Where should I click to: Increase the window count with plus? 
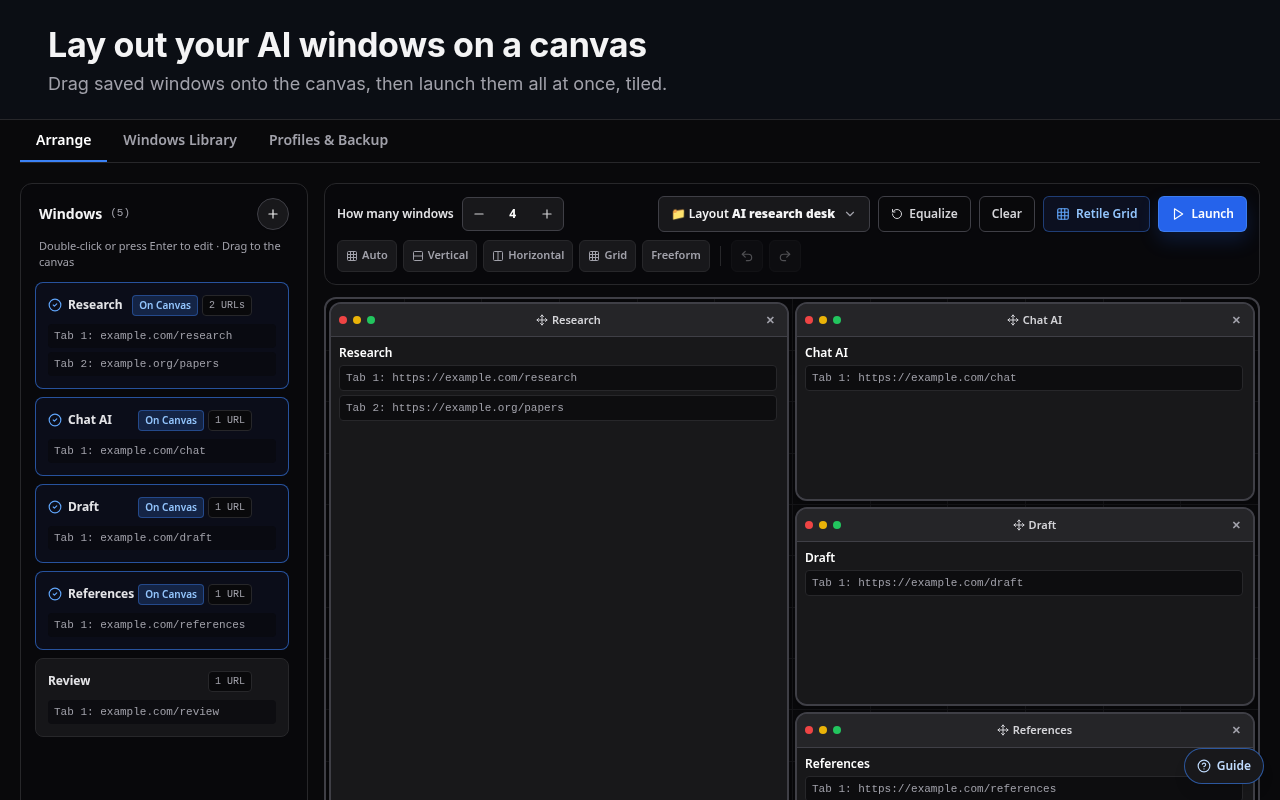(547, 214)
